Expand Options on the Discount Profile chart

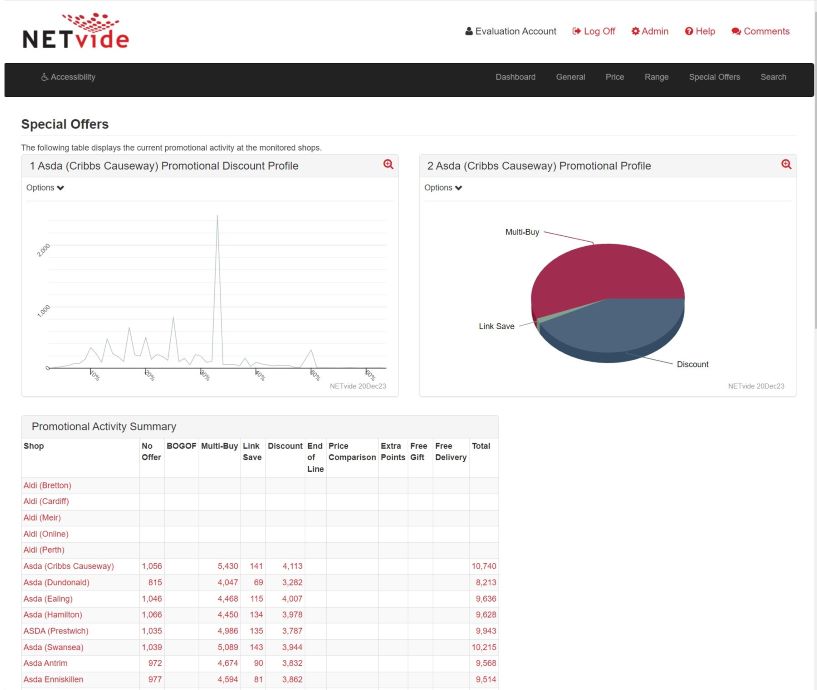45,188
